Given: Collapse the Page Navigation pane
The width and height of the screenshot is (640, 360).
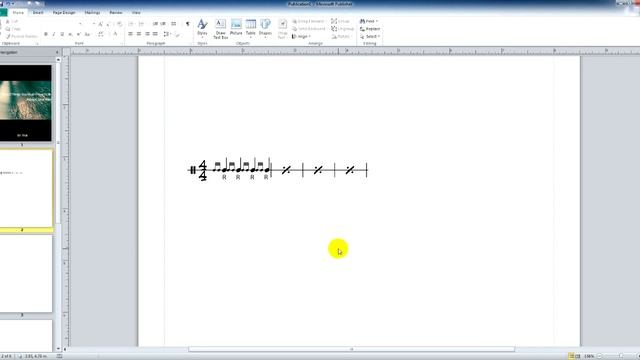Looking at the screenshot, I should (x=57, y=52).
